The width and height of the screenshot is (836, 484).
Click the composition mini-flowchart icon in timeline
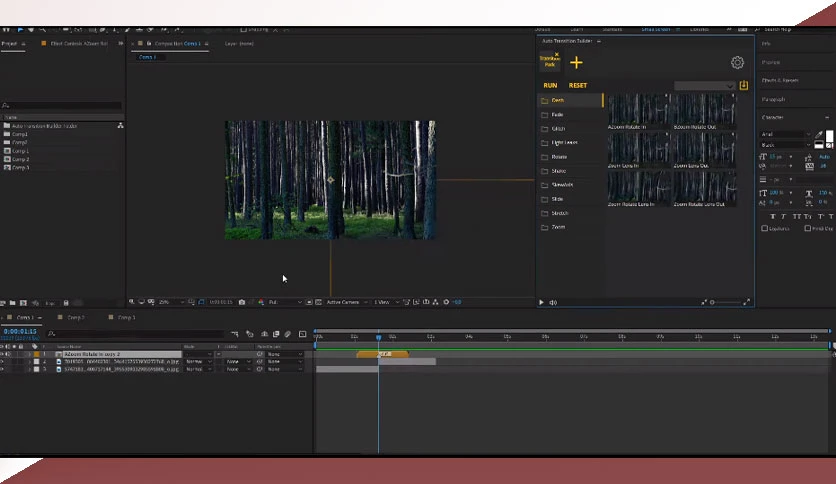point(235,334)
